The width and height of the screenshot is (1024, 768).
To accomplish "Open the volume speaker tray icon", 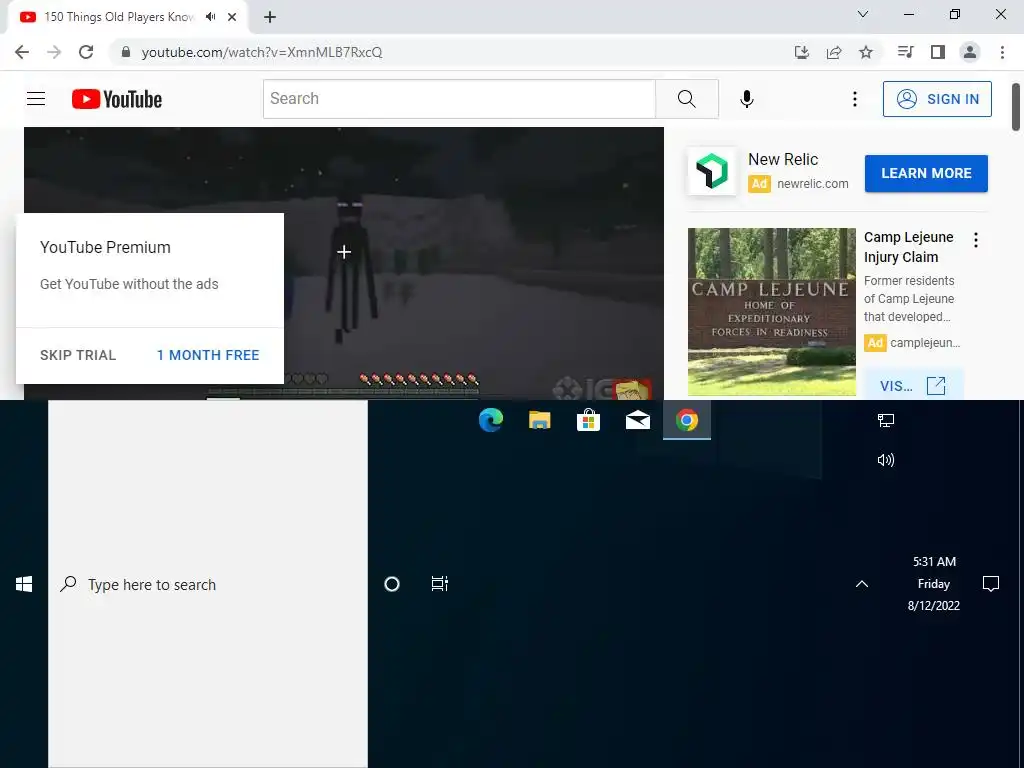I will tap(886, 460).
